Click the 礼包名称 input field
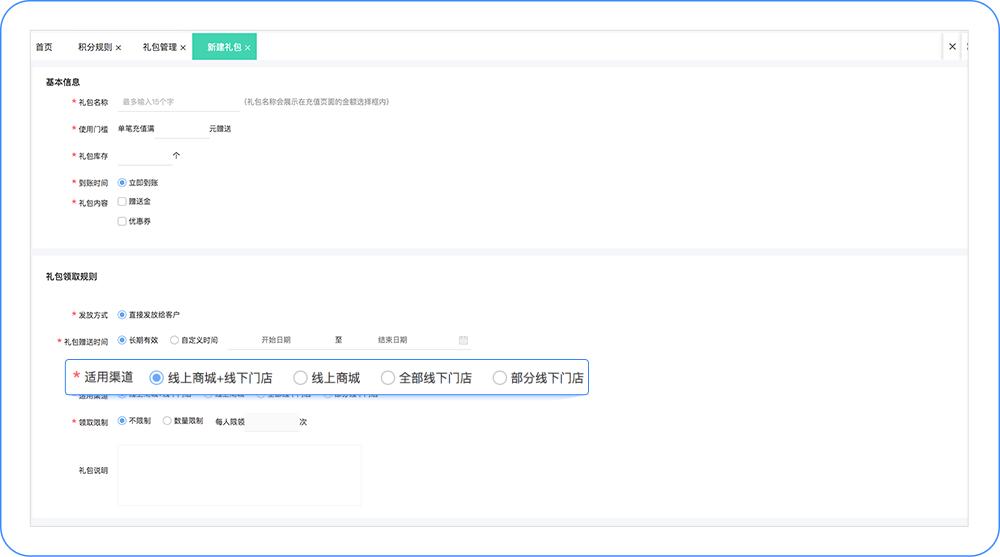 pos(179,102)
